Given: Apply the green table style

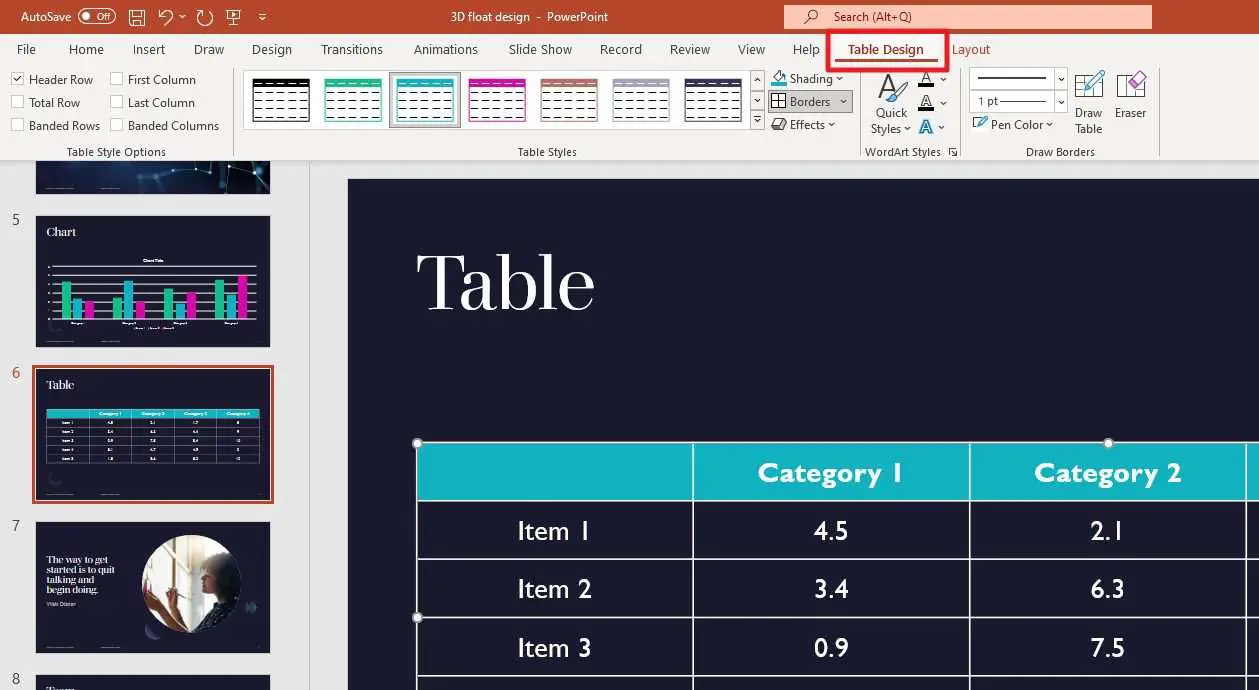Looking at the screenshot, I should coord(353,100).
